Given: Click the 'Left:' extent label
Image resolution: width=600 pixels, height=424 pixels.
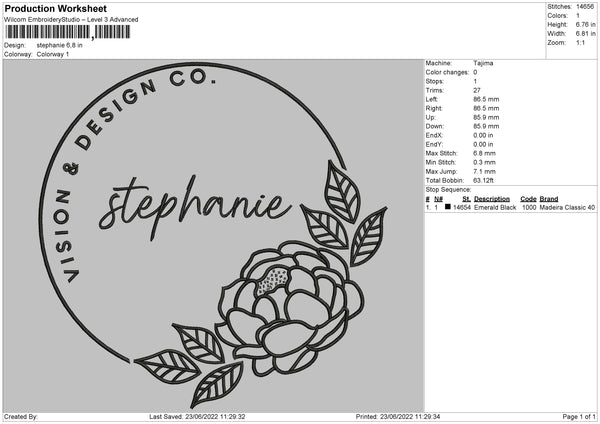Looking at the screenshot, I should 431,99.
